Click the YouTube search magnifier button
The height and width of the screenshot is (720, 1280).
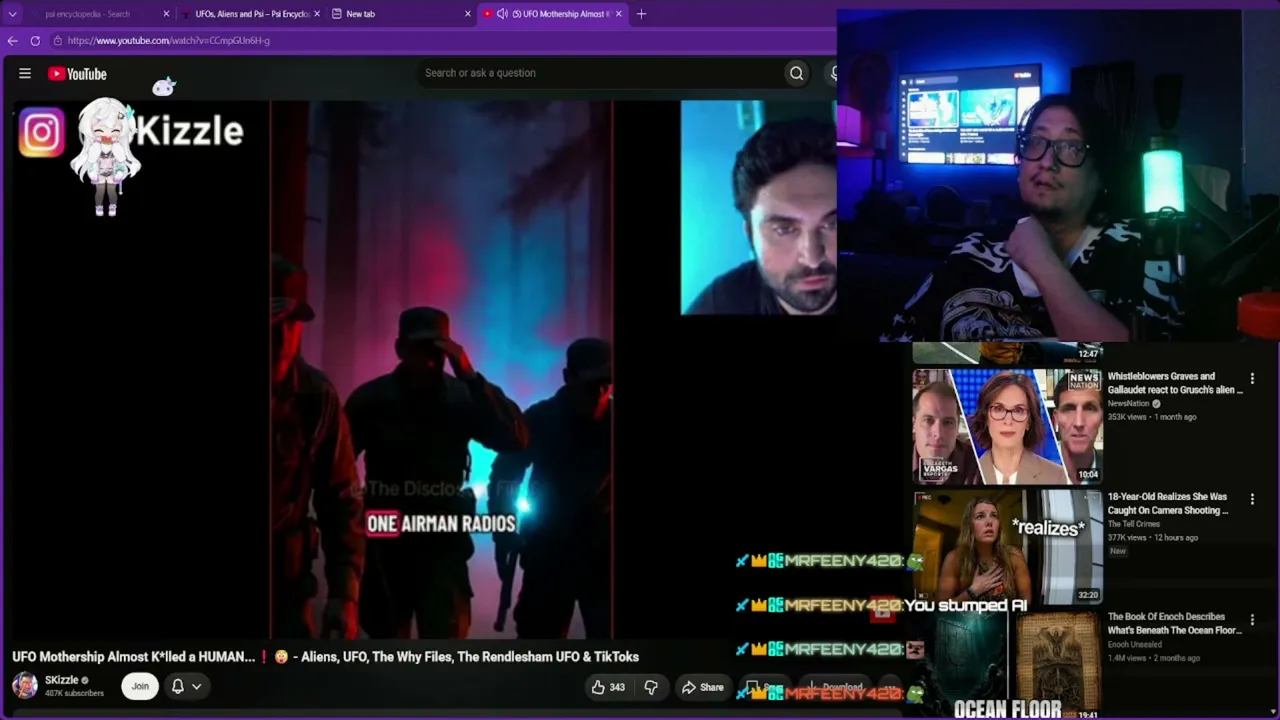796,73
